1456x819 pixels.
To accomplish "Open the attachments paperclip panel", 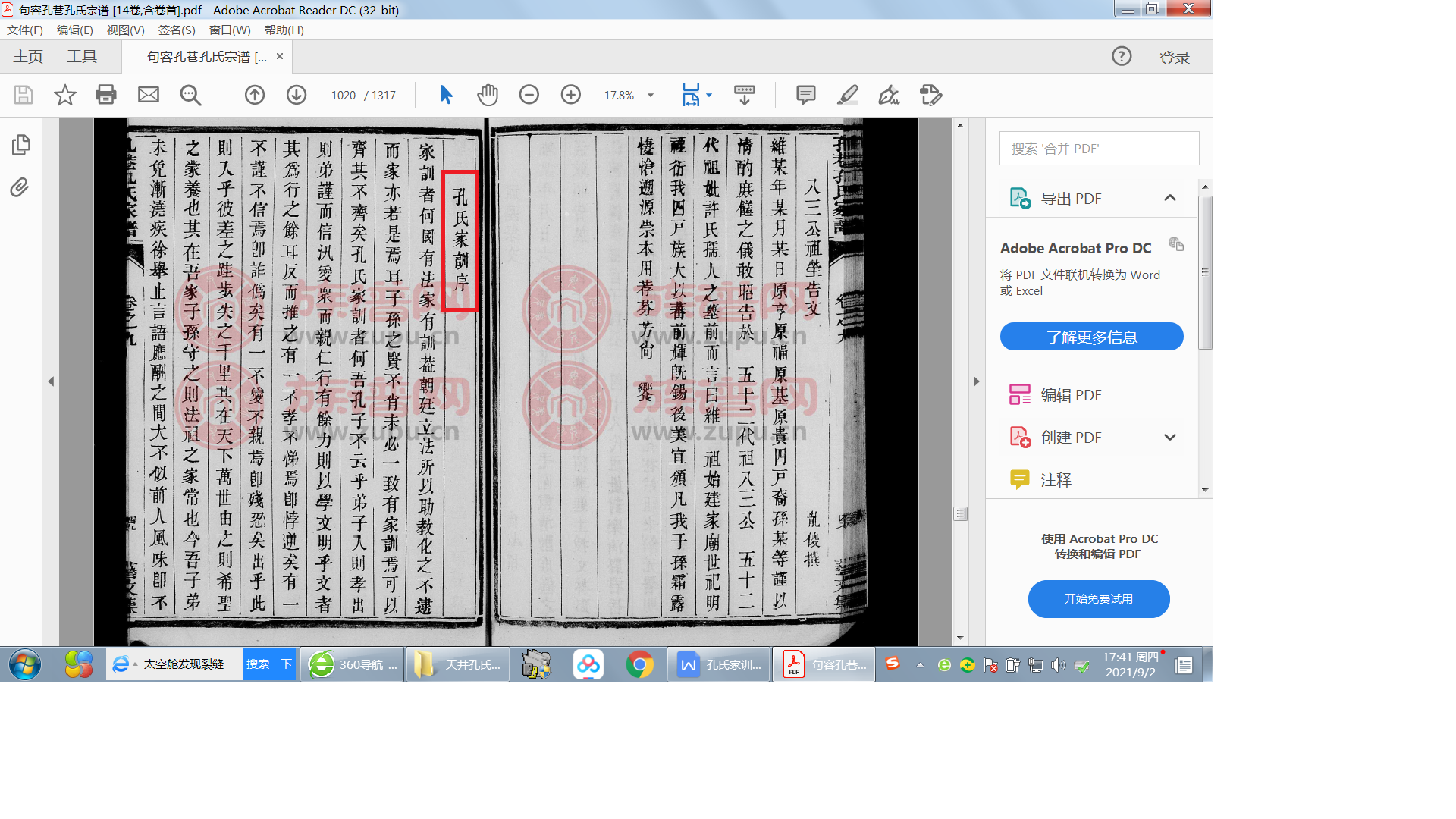I will (x=20, y=187).
